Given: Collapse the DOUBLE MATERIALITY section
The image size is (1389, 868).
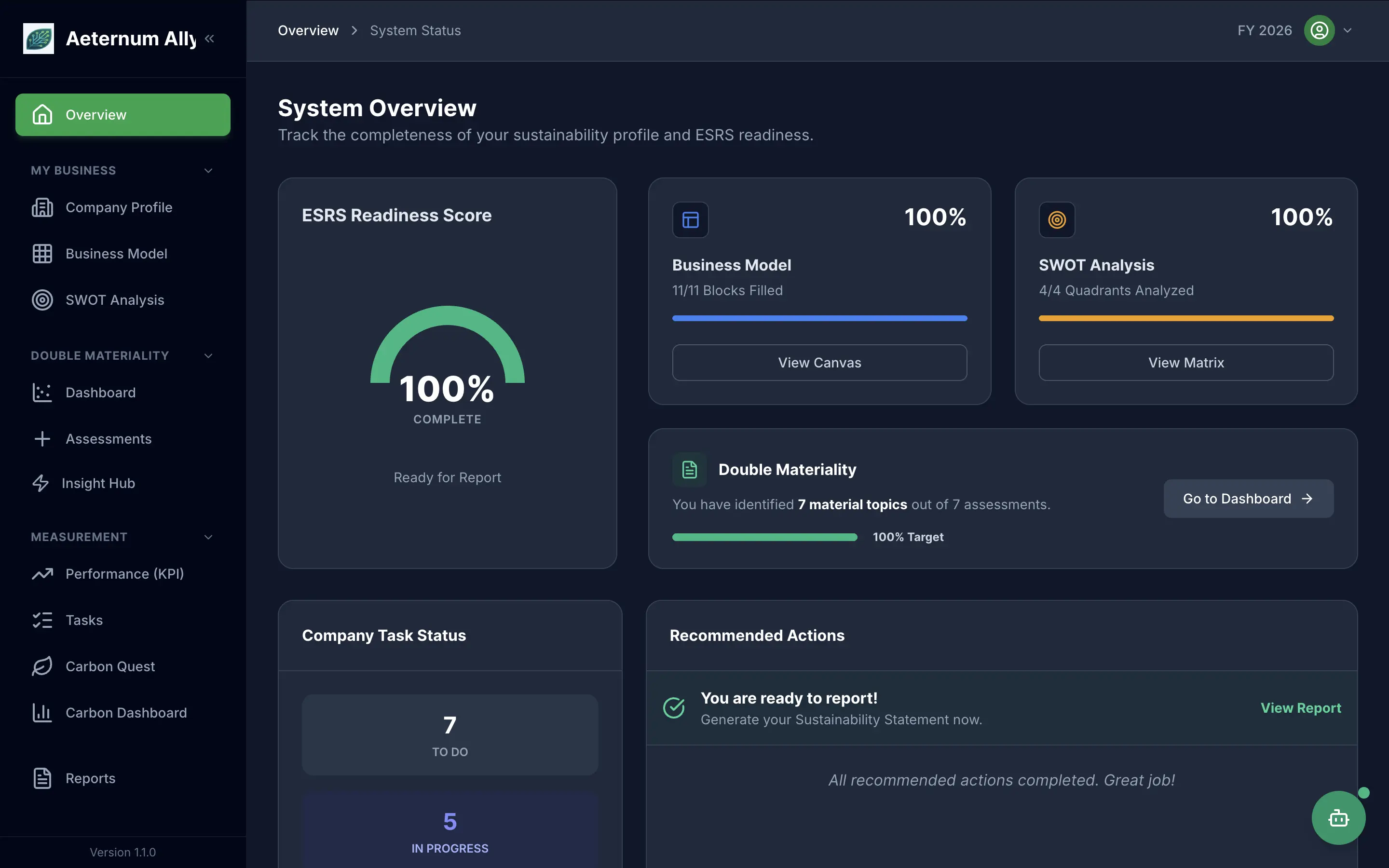Looking at the screenshot, I should (208, 356).
